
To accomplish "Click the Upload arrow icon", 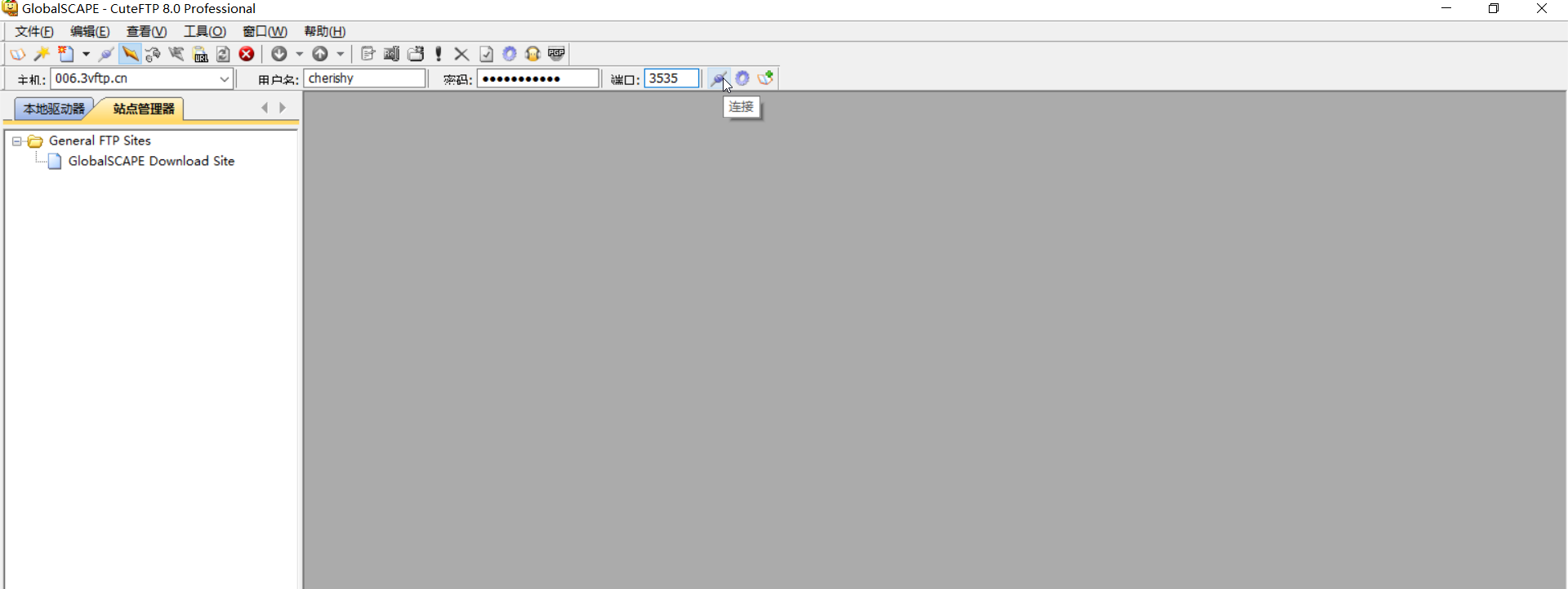I will (x=320, y=54).
